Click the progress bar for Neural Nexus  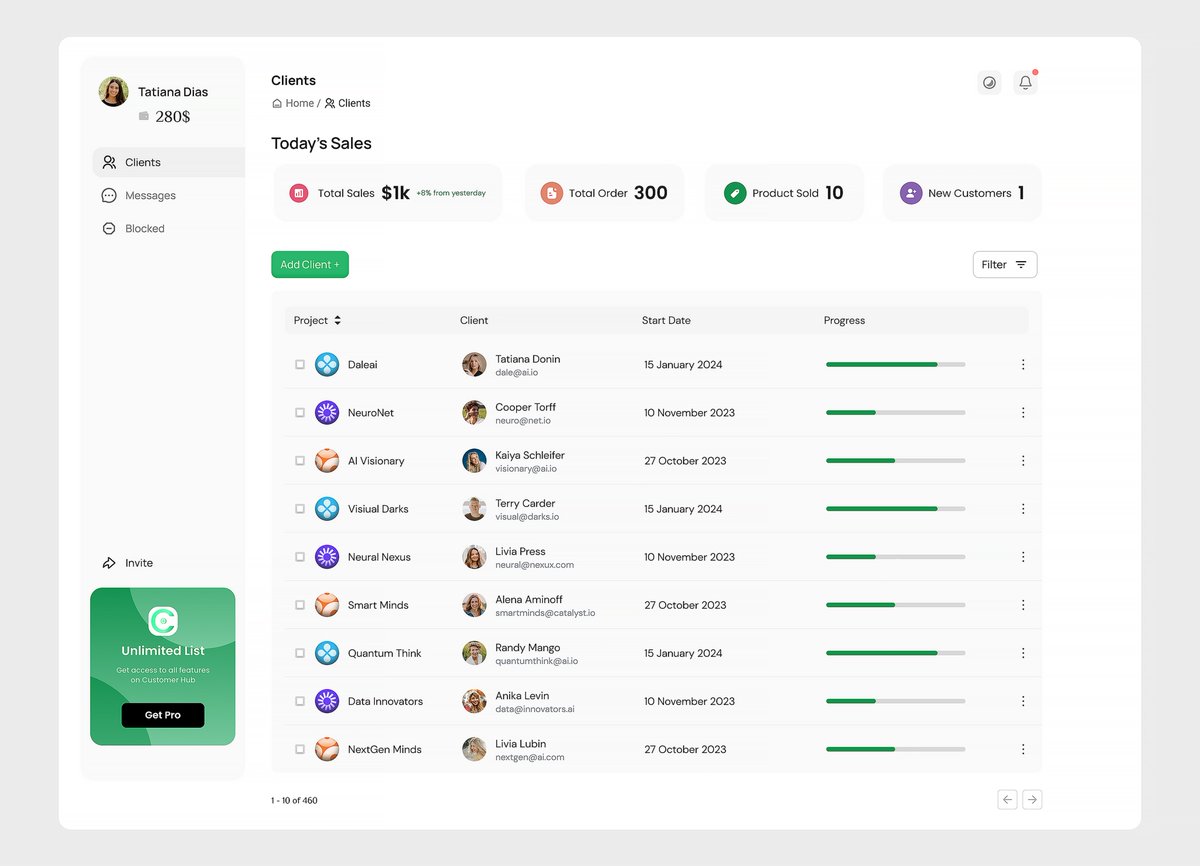point(894,557)
